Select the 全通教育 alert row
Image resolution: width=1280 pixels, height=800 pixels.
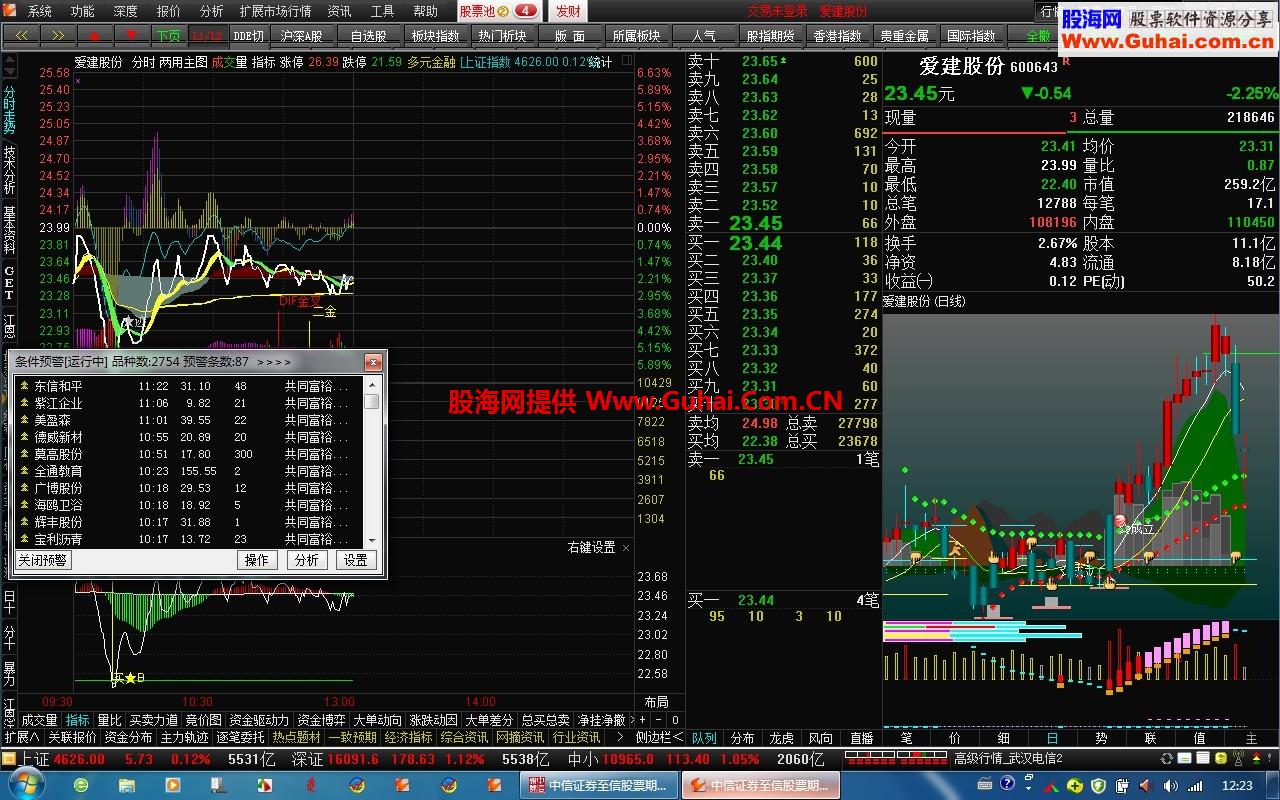coord(189,471)
